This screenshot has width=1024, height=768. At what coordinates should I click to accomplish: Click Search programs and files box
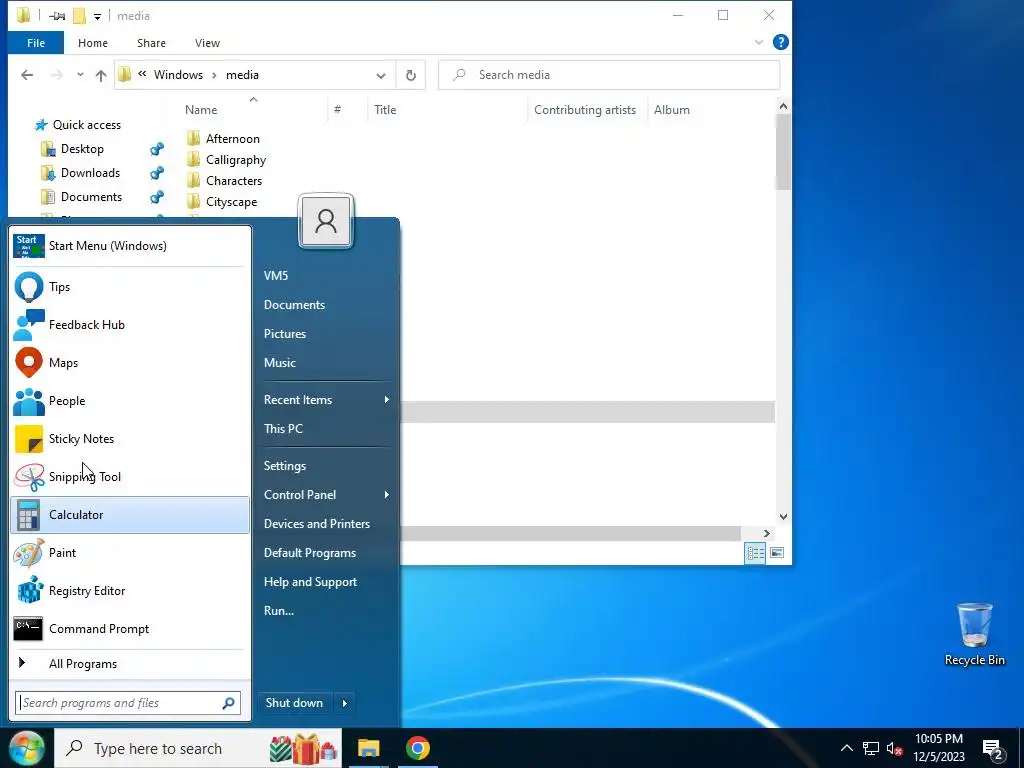(120, 703)
